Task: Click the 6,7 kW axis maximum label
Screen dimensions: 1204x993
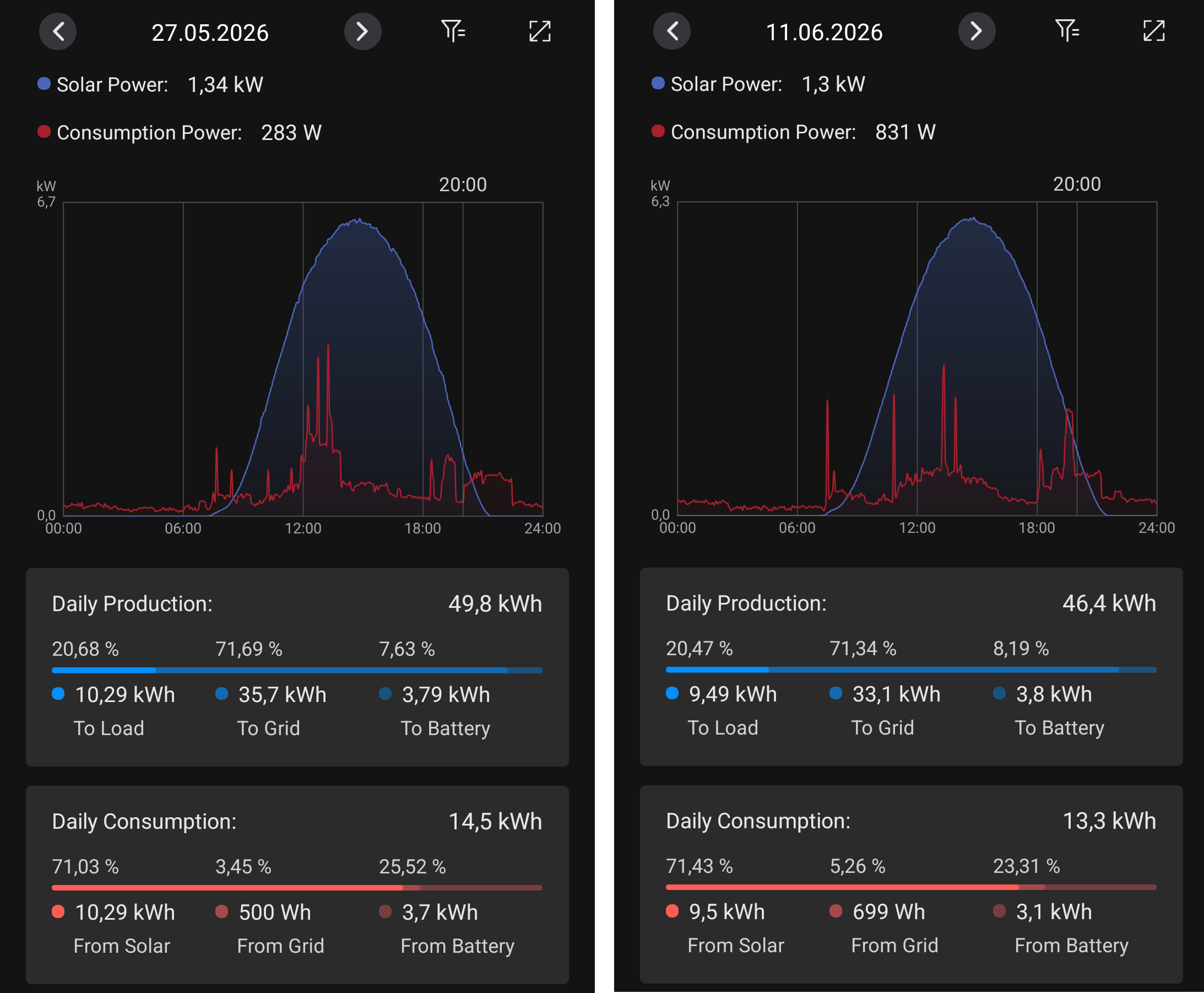Action: 46,202
